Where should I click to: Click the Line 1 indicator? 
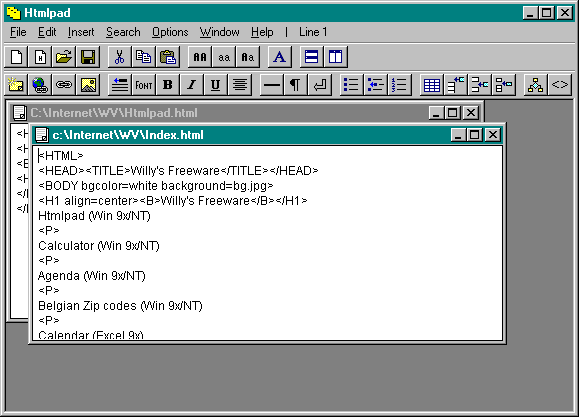coord(313,33)
